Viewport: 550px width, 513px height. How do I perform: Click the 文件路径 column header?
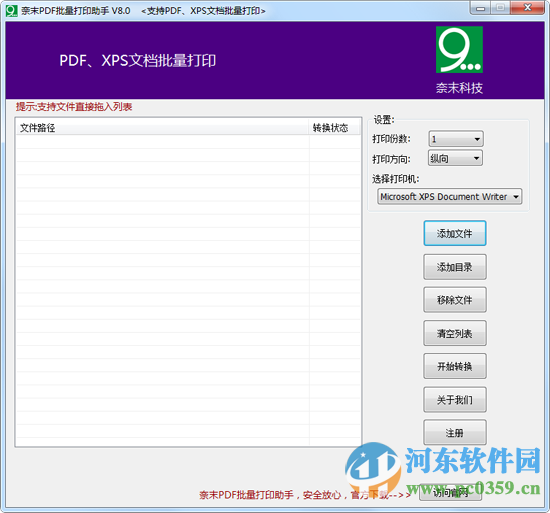point(162,128)
